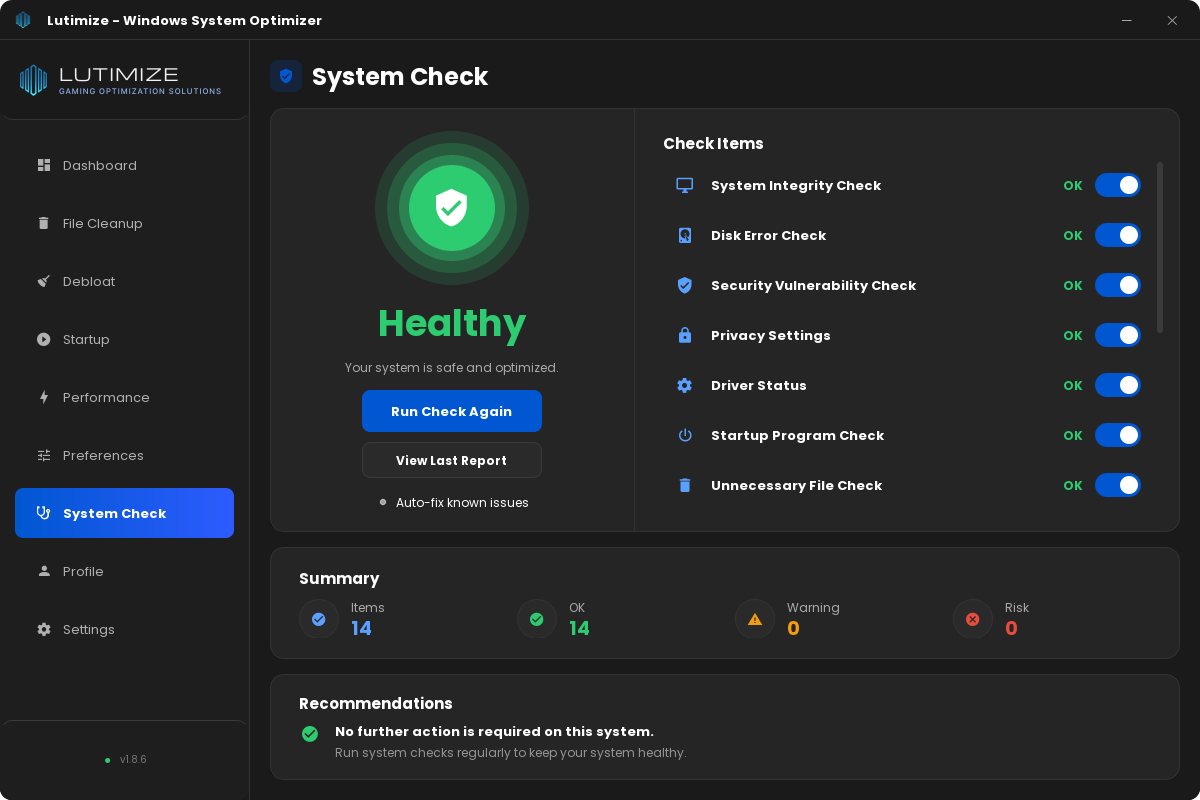Image resolution: width=1200 pixels, height=800 pixels.
Task: Click the gear icon for Driver Status
Action: [685, 385]
